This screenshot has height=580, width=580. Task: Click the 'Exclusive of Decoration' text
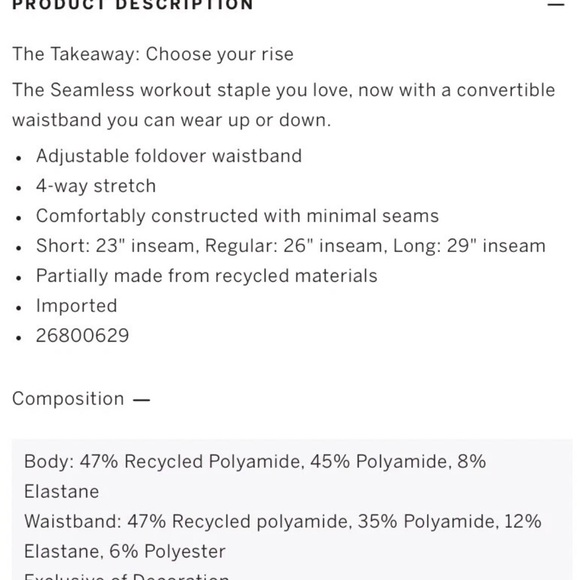click(127, 576)
